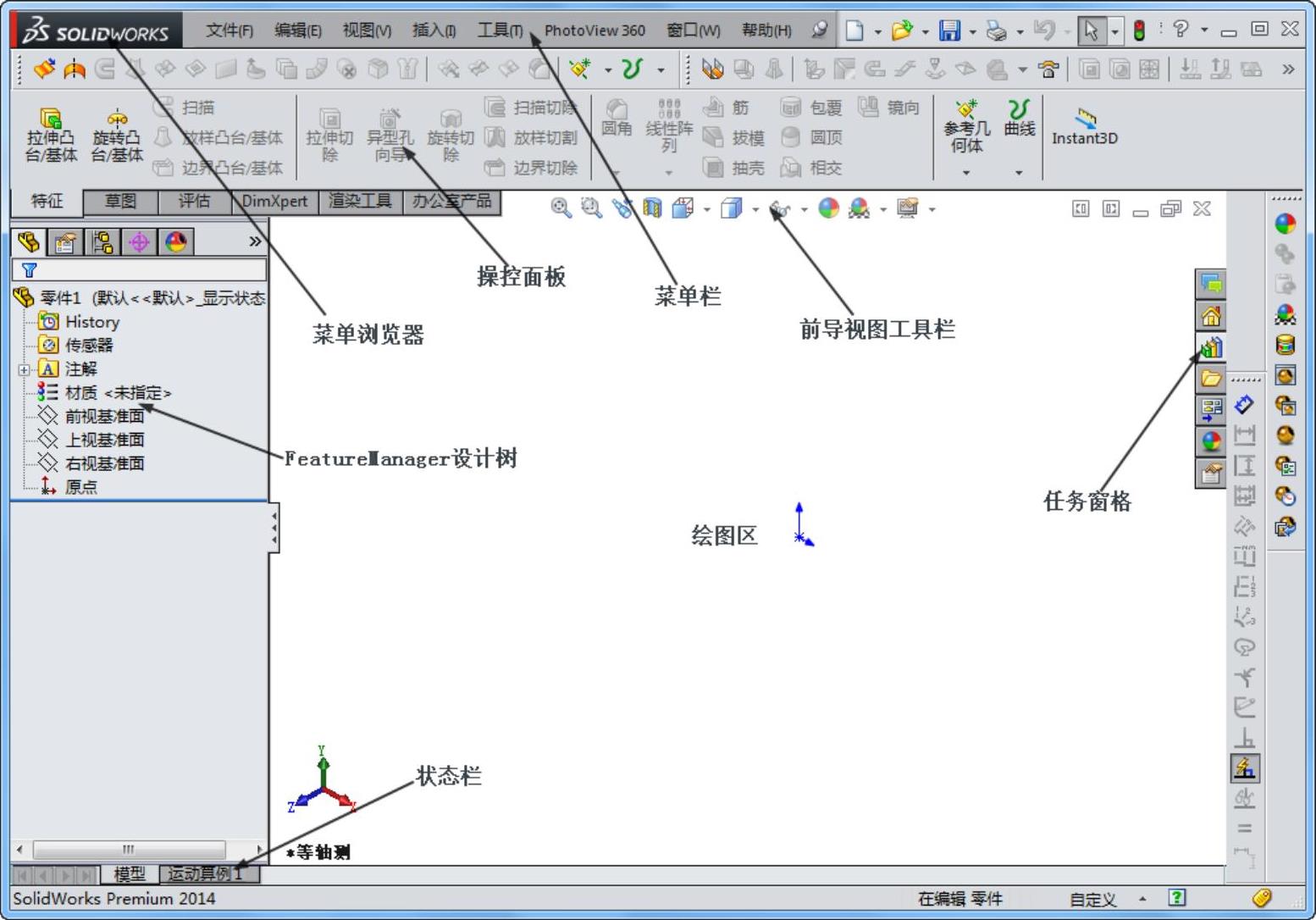Image resolution: width=1316 pixels, height=920 pixels.
Task: Open the Design Library task pane icon
Action: pyautogui.click(x=1211, y=347)
